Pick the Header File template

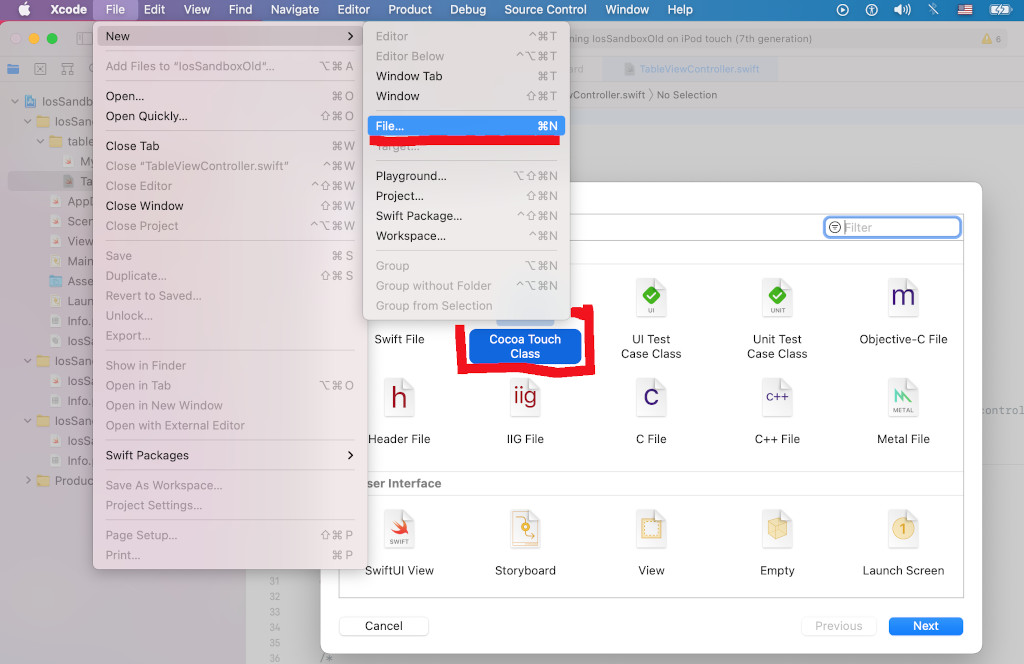[x=399, y=412]
